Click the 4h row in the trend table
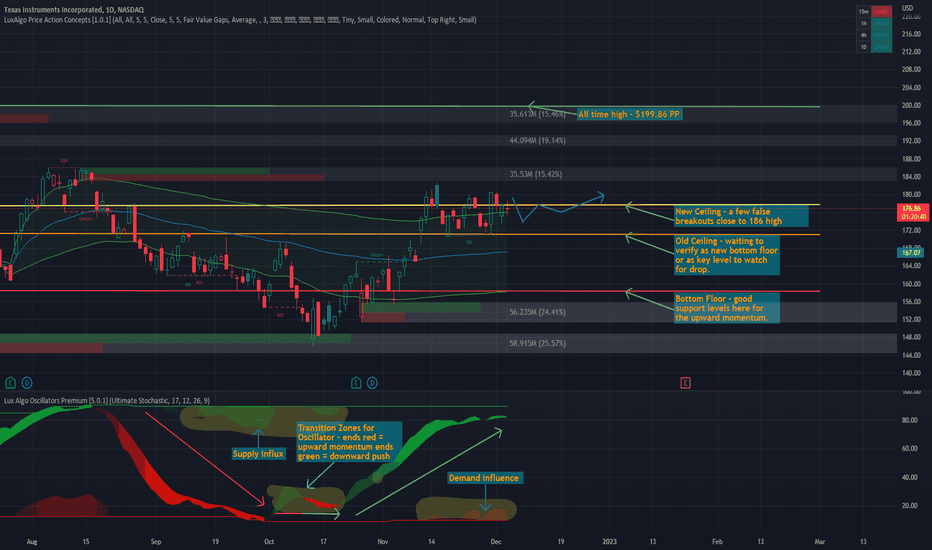This screenshot has width=932, height=550. click(x=874, y=35)
